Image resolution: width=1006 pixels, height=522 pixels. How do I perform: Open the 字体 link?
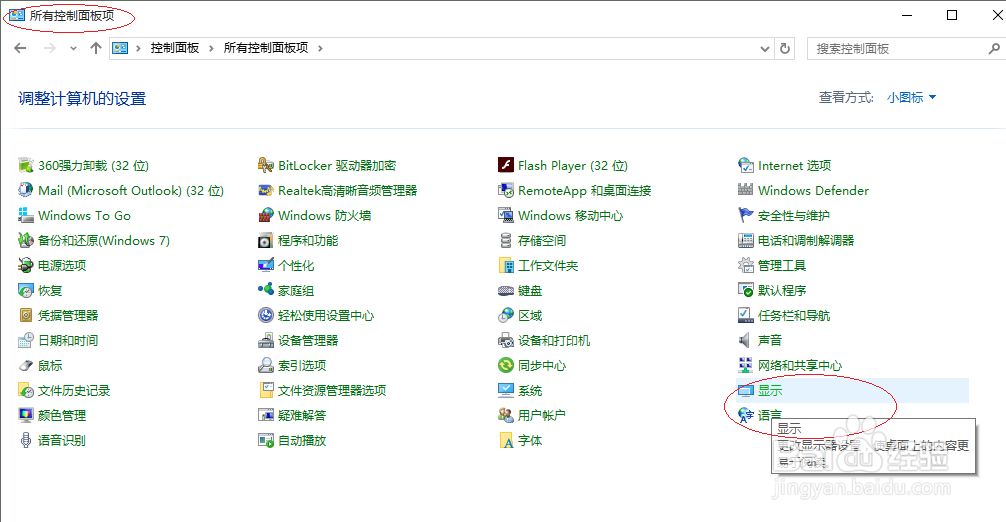pyautogui.click(x=530, y=441)
